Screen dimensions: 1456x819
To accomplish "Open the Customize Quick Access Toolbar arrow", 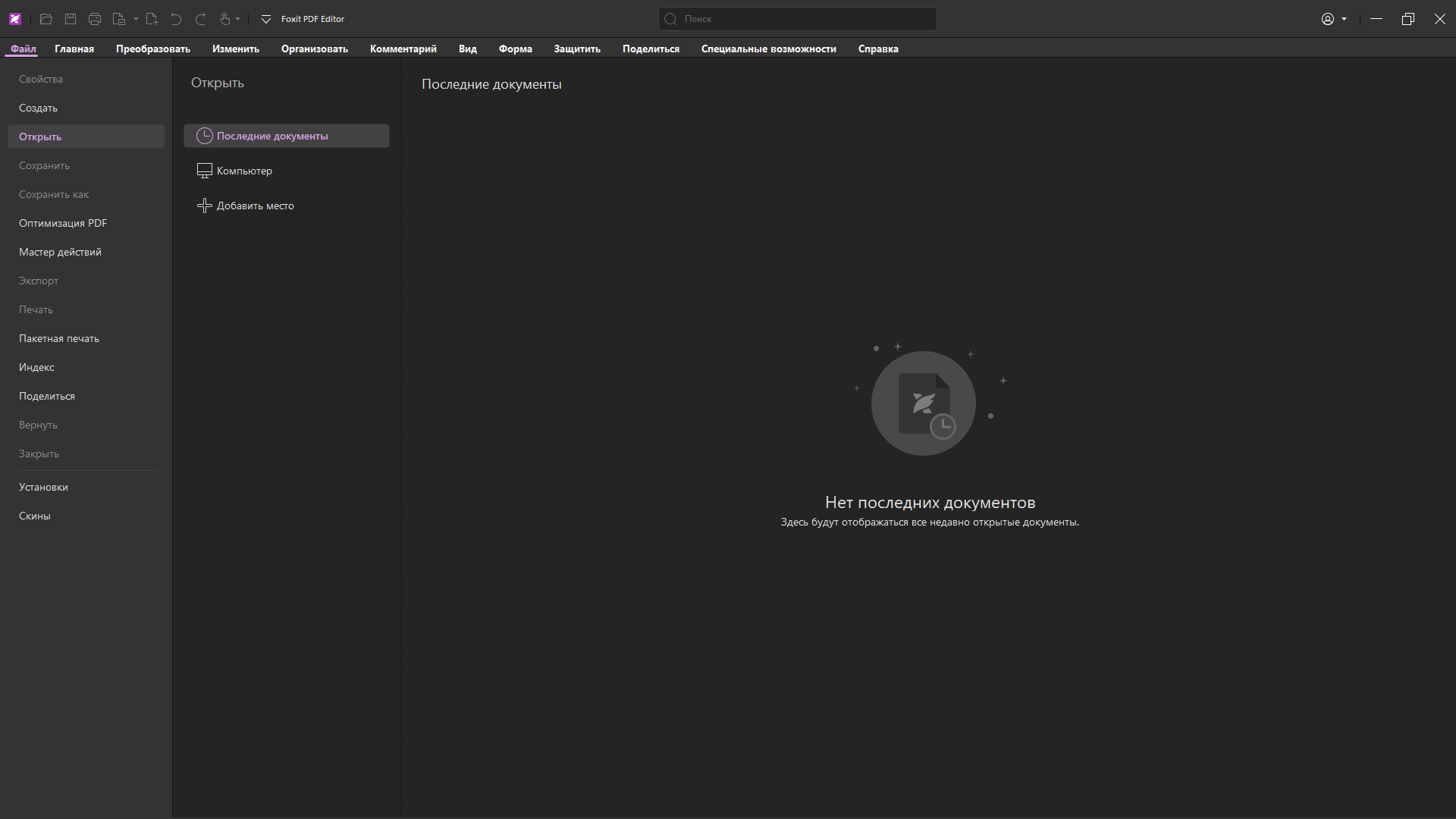I will [x=266, y=19].
